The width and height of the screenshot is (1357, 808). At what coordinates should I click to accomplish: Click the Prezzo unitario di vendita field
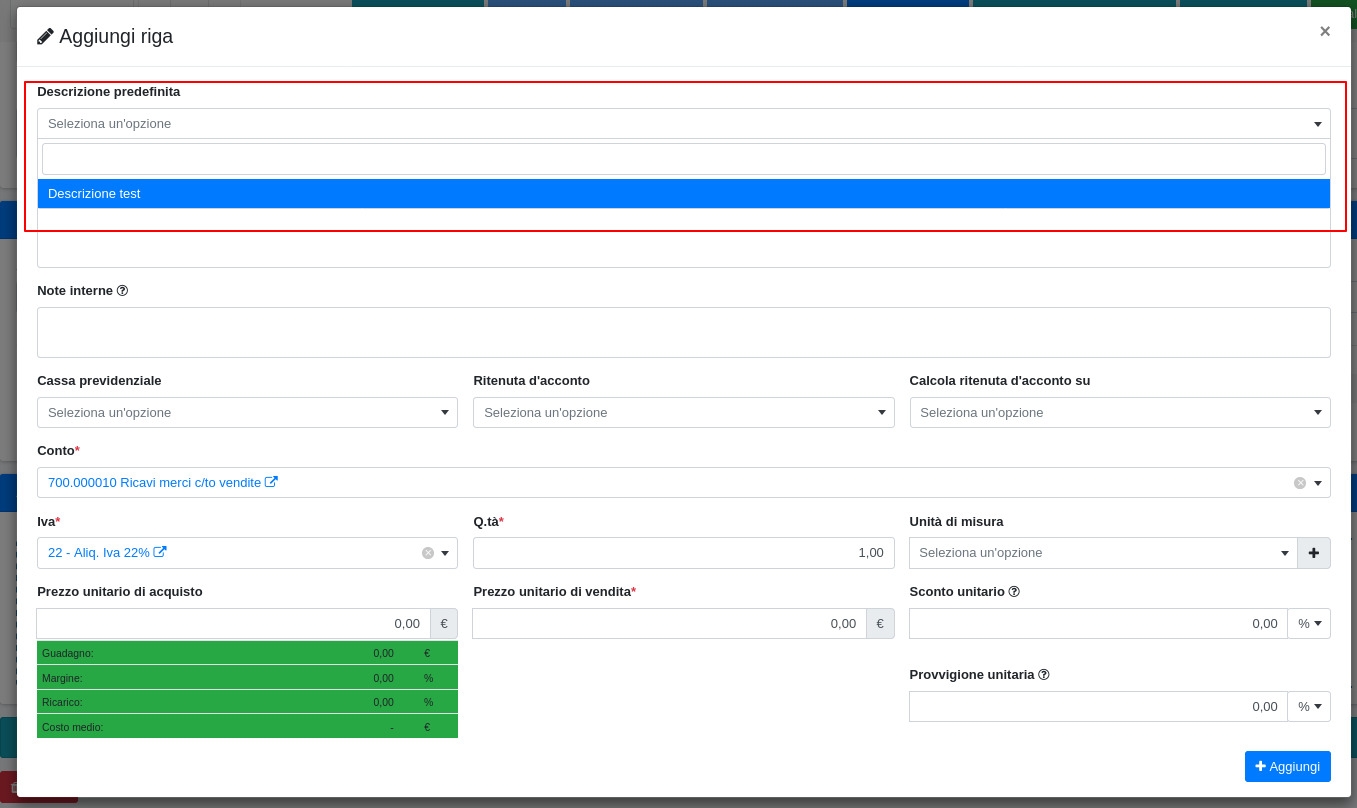669,624
